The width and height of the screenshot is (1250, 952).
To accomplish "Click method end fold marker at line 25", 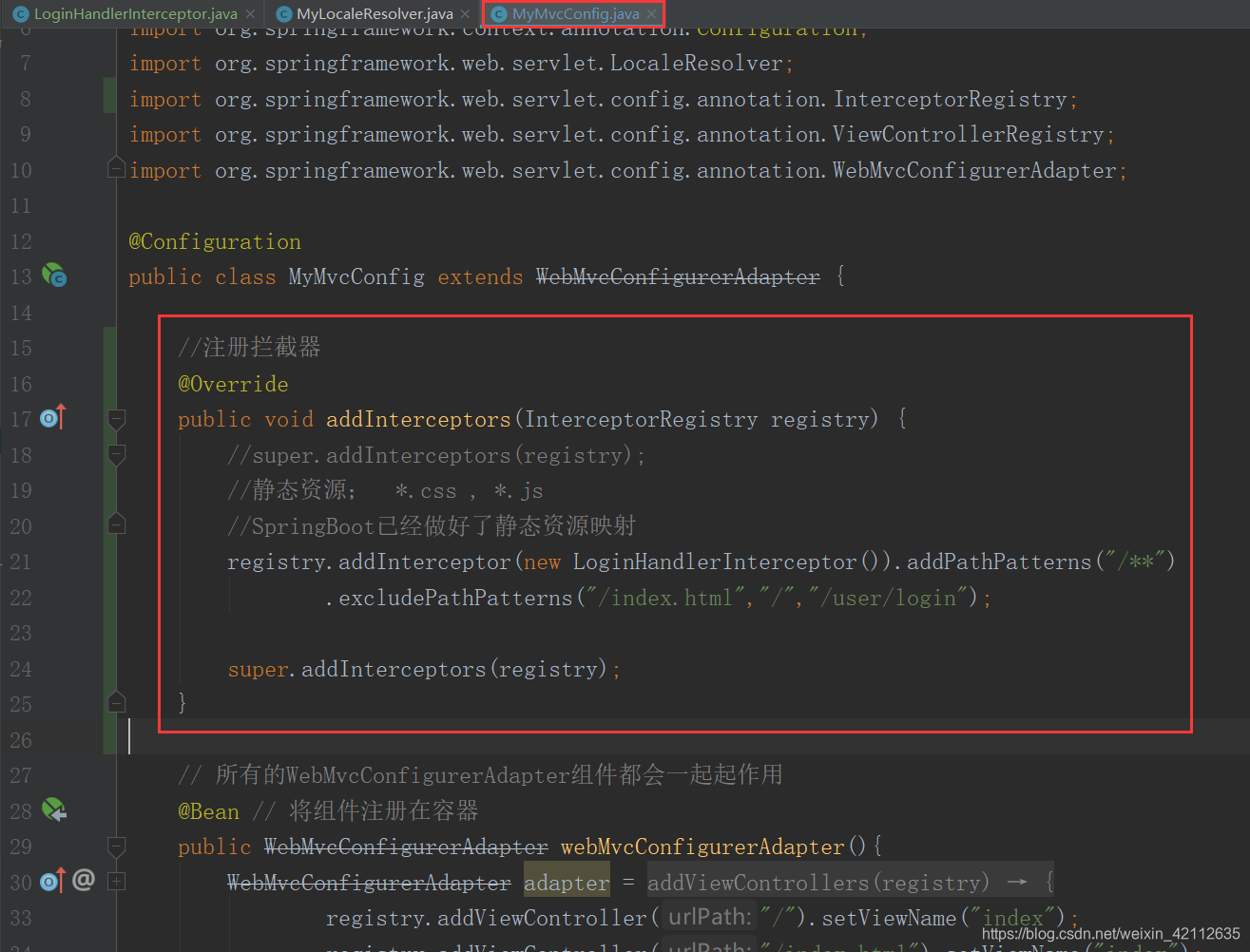I will click(x=116, y=702).
